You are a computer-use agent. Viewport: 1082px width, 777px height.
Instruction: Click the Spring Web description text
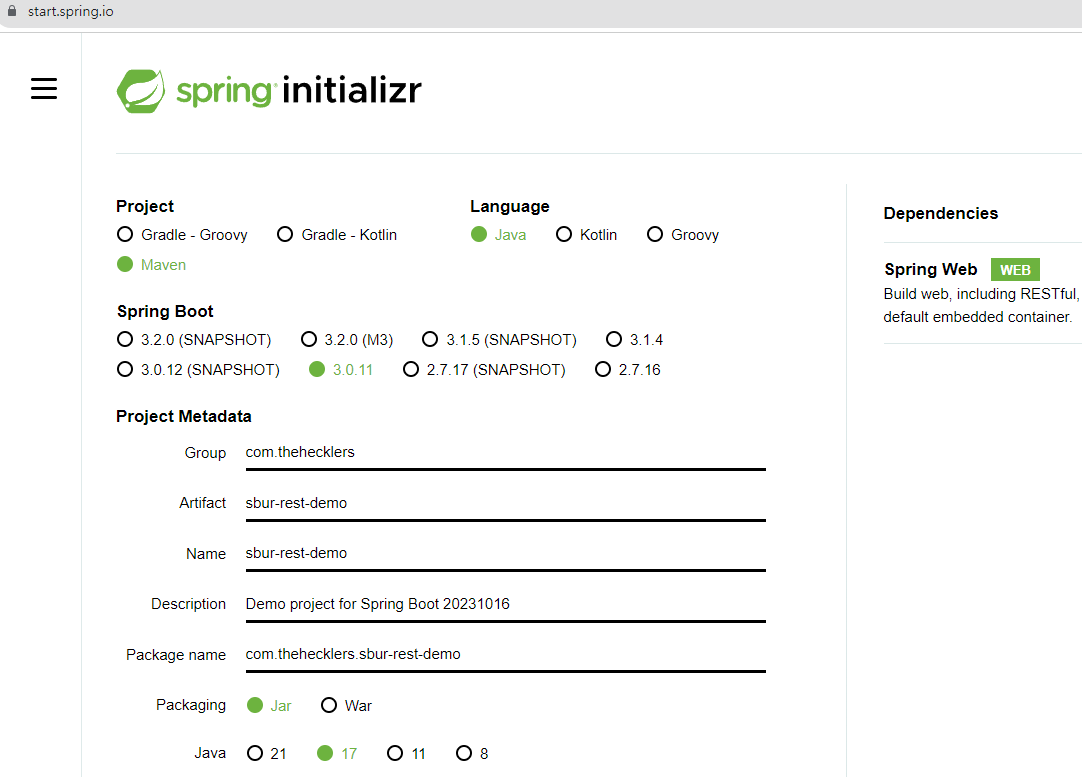(982, 305)
